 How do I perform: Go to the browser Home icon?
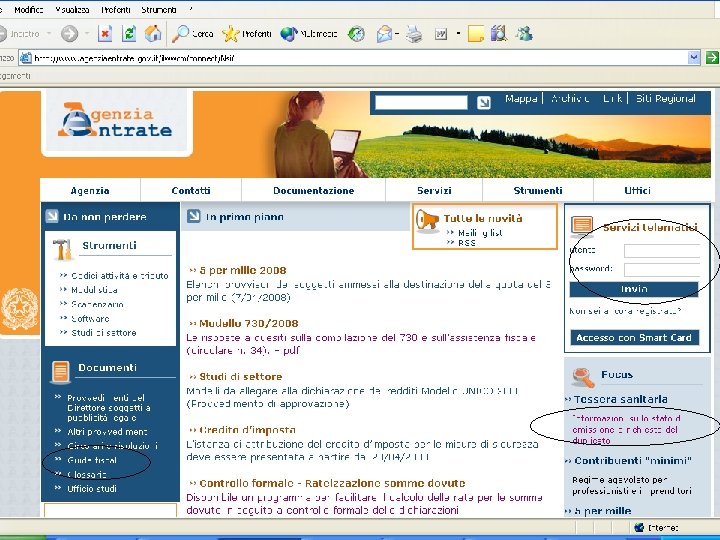point(153,33)
